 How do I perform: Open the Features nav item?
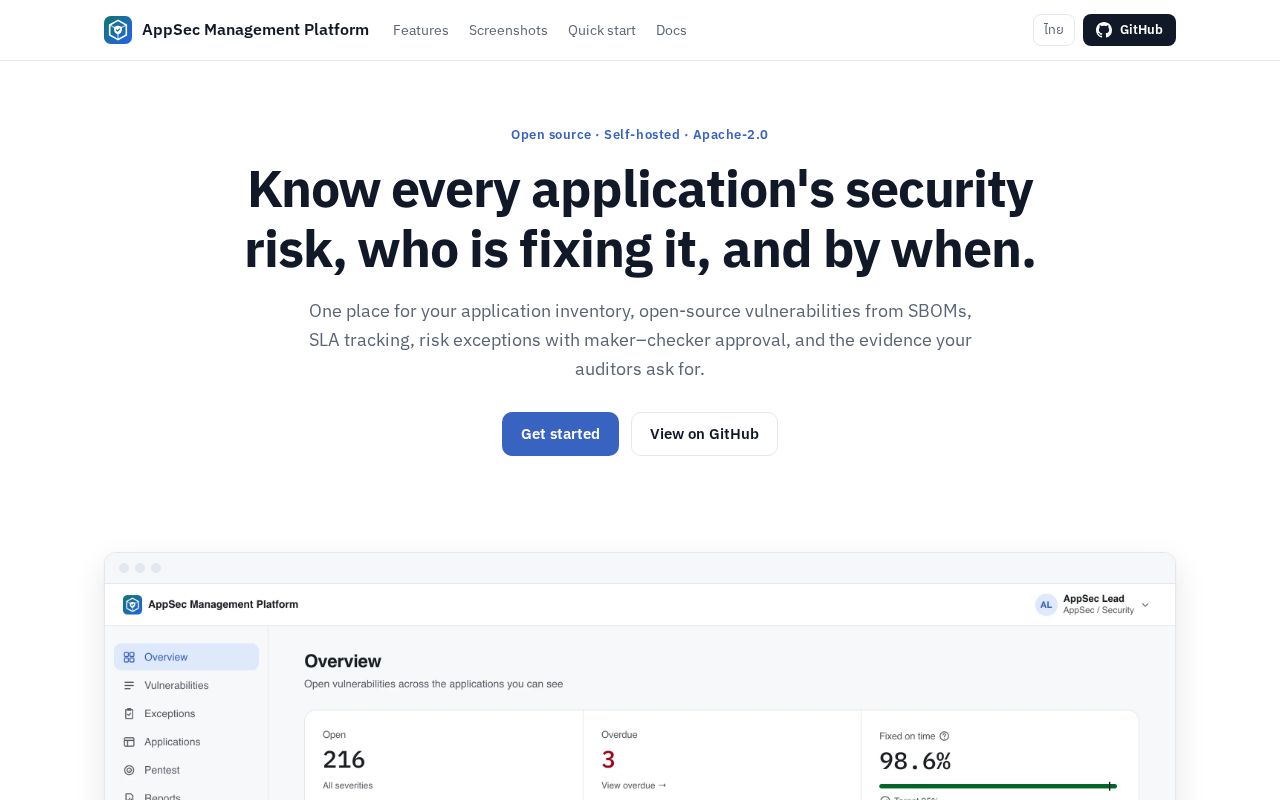421,30
